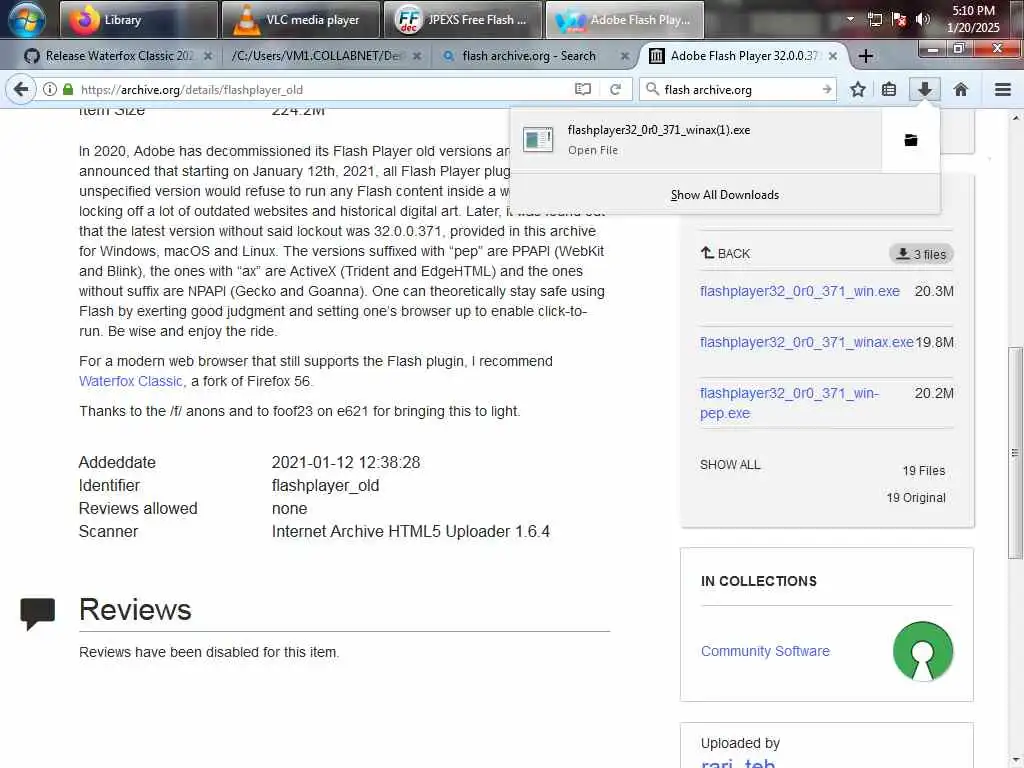This screenshot has width=1024, height=768.
Task: Click the Windows Start orb
Action: (27, 19)
